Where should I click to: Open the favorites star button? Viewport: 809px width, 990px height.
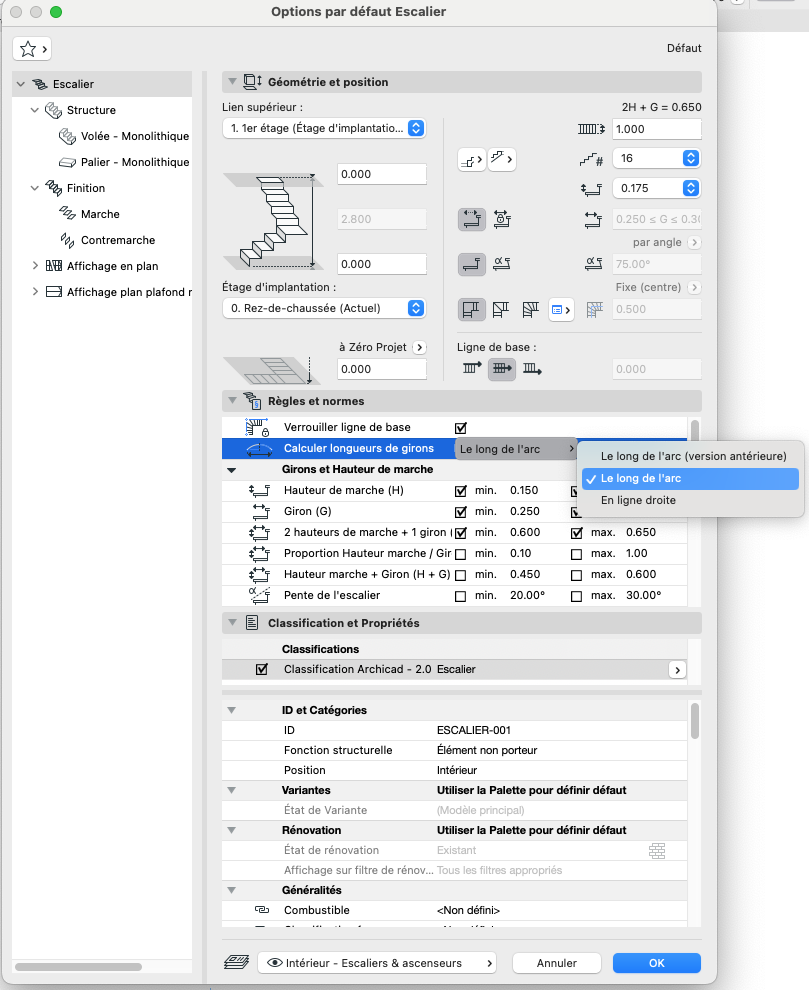click(x=32, y=49)
